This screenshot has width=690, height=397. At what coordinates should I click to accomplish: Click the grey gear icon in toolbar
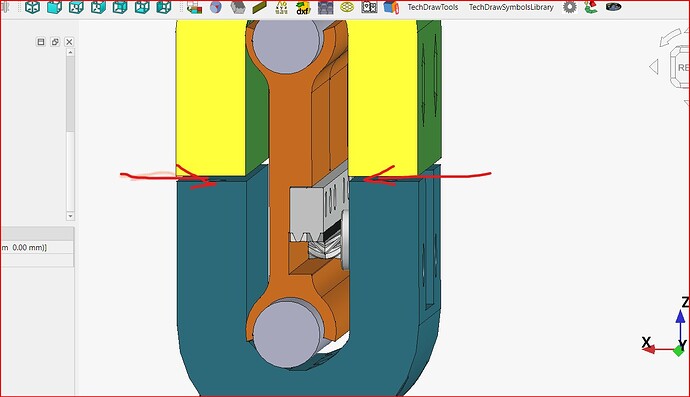[570, 7]
